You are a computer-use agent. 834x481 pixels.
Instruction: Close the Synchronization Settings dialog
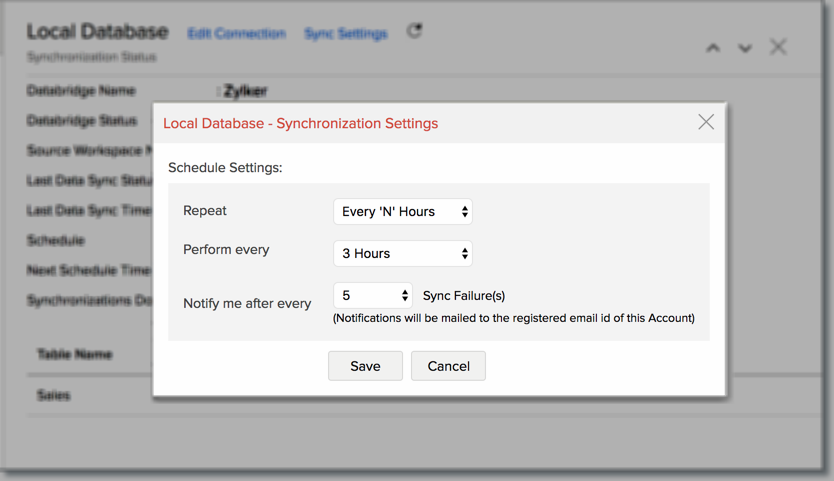(706, 122)
